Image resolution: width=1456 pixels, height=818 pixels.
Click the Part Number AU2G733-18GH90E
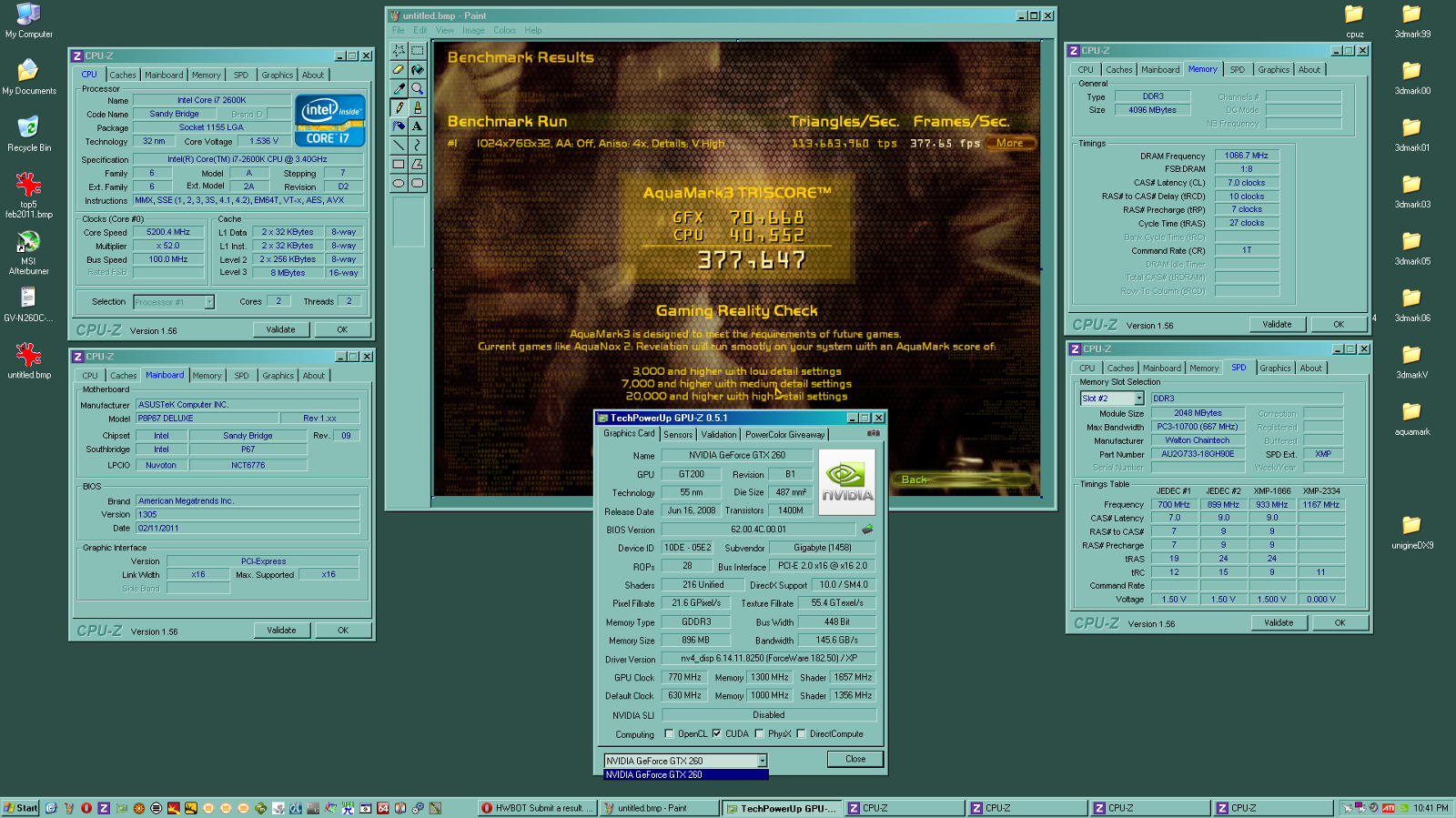click(1198, 454)
